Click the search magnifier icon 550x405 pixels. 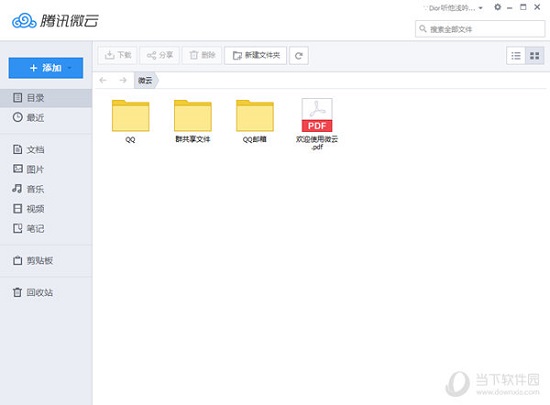(x=423, y=29)
